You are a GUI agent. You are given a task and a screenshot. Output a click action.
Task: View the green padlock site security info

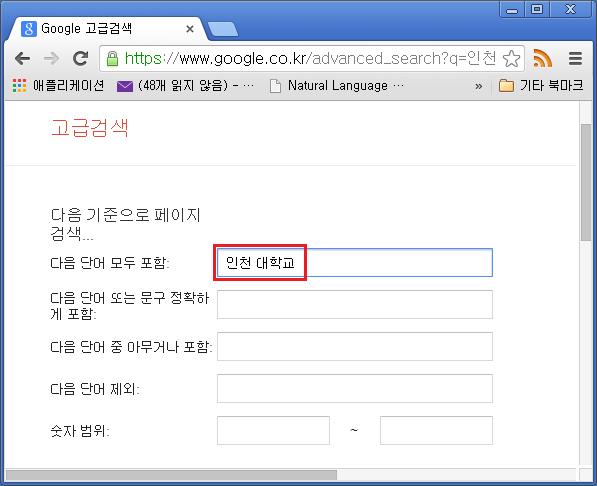click(112, 59)
